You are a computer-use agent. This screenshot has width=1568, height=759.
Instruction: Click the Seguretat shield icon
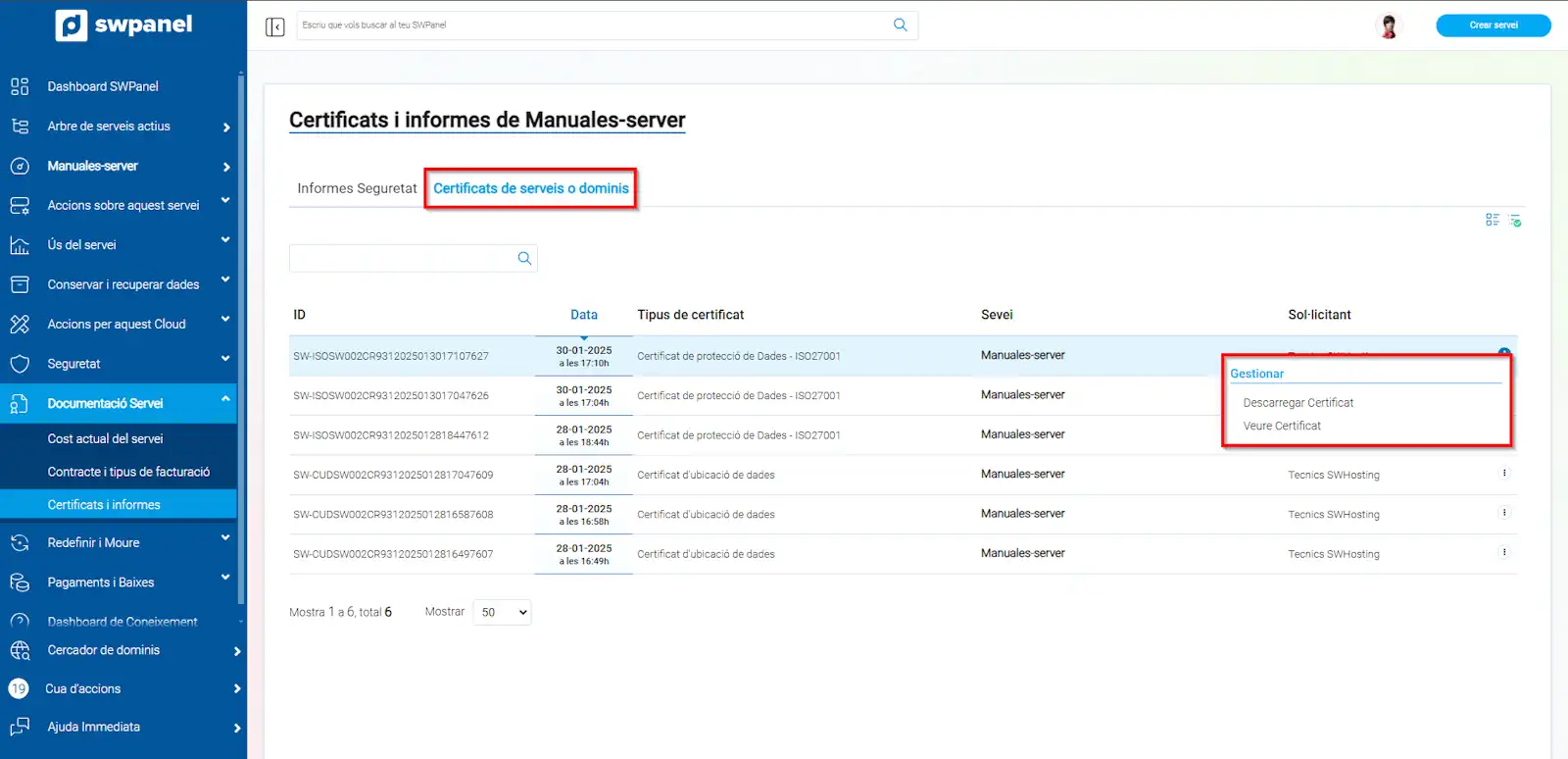[20, 364]
